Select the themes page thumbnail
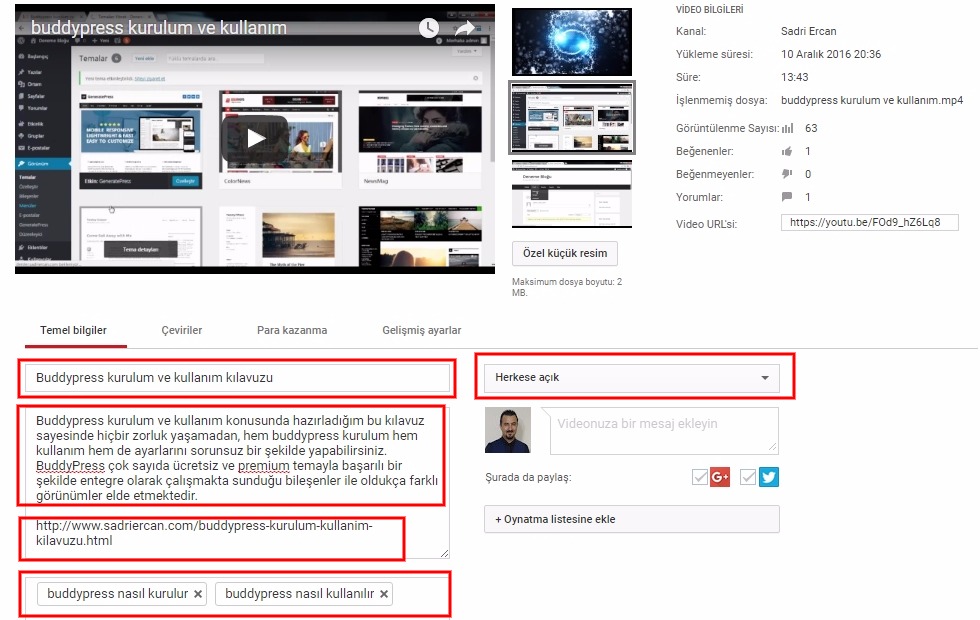This screenshot has width=980, height=620. pos(572,118)
